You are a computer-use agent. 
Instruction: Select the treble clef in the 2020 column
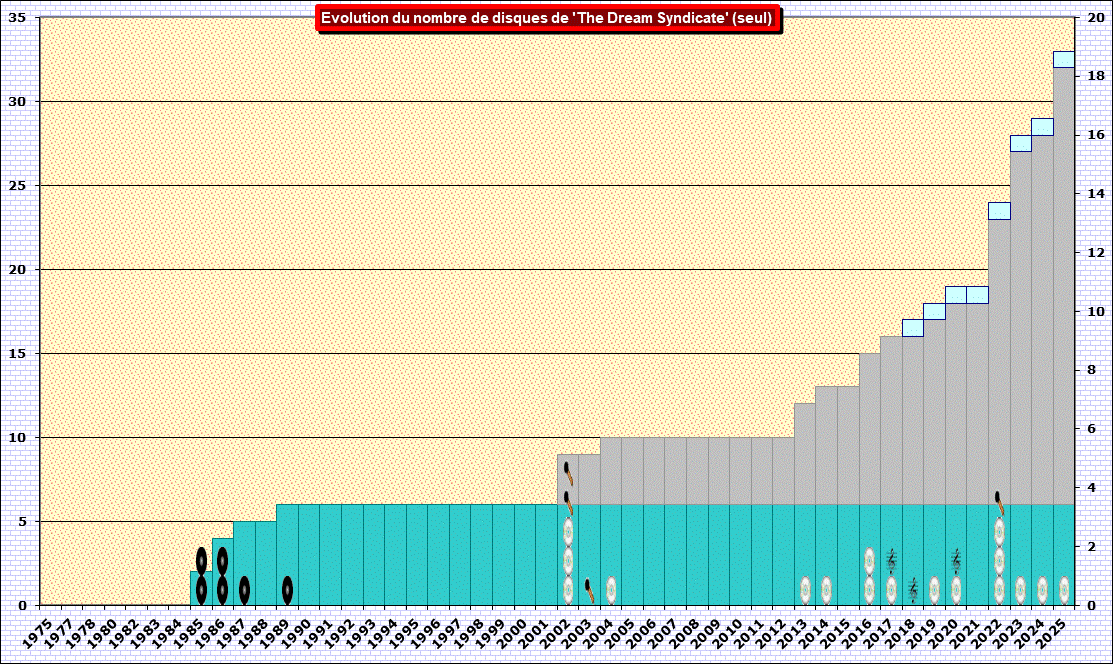pos(956,561)
